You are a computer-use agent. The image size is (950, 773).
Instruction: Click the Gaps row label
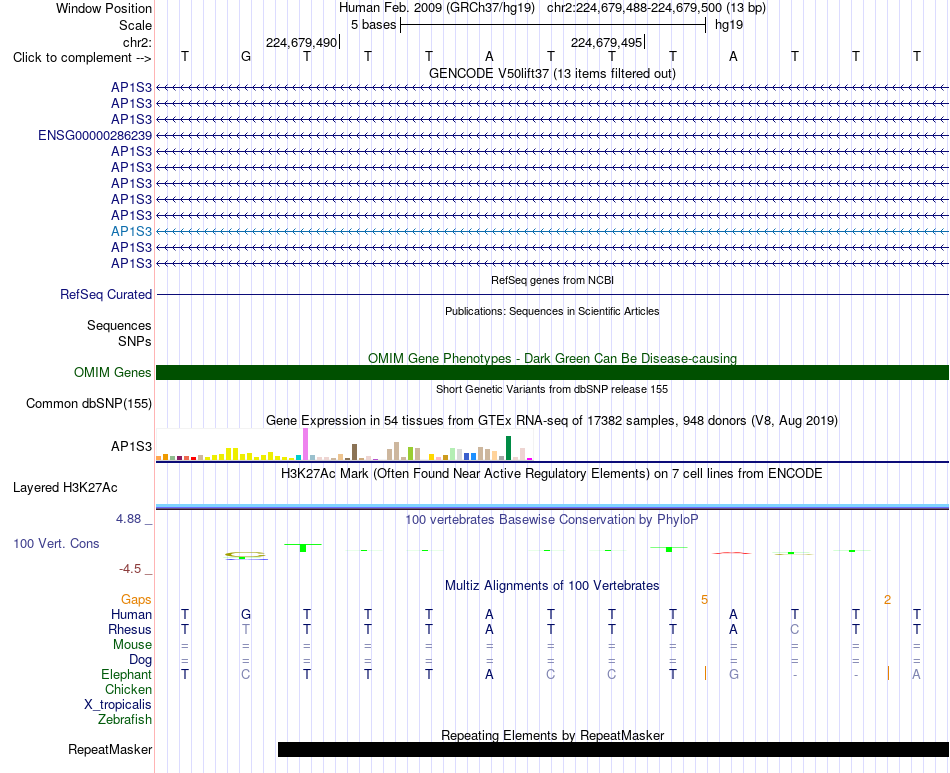coord(136,600)
